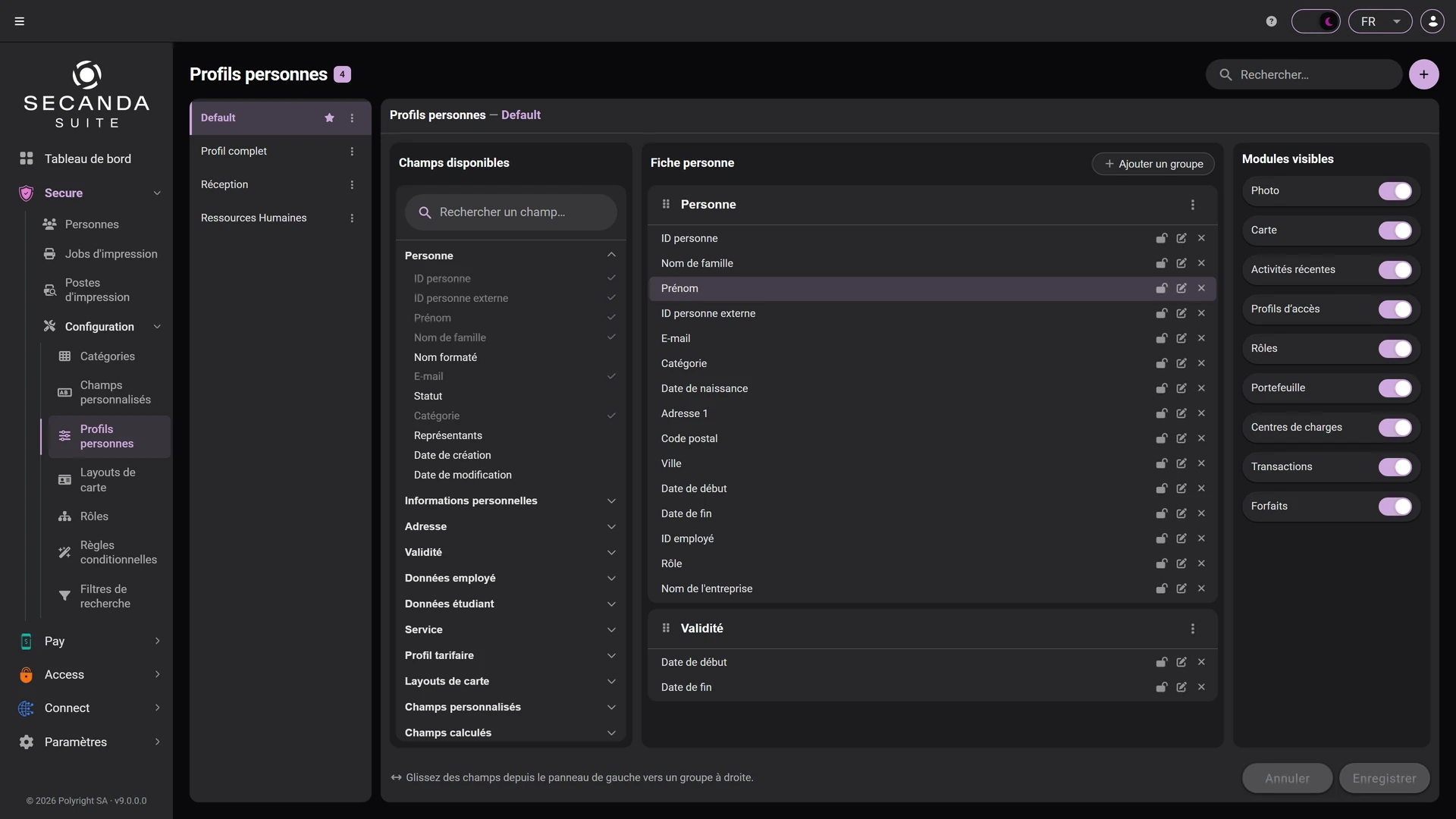Open options menu for Profil complet
Viewport: 1456px width, 819px height.
click(x=352, y=152)
